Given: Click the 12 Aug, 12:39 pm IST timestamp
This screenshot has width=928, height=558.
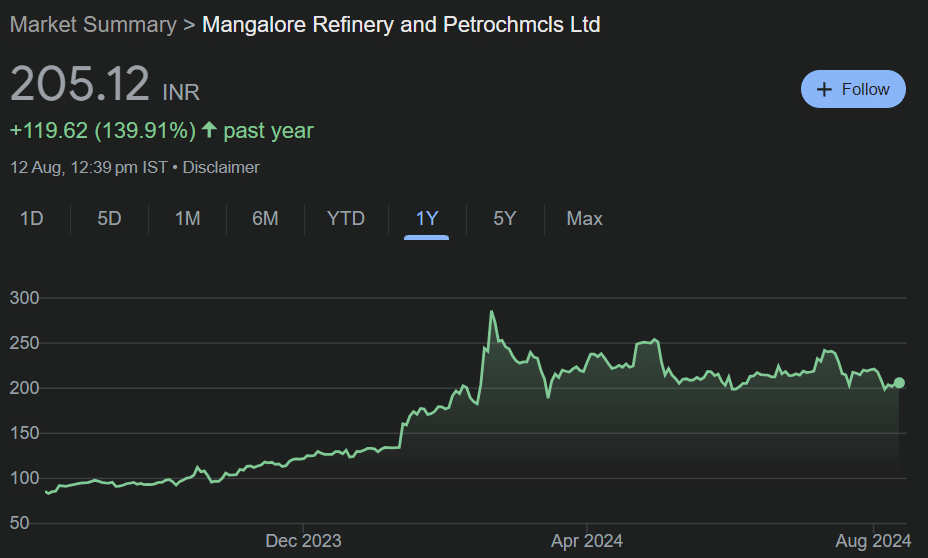Looking at the screenshot, I should (x=89, y=167).
